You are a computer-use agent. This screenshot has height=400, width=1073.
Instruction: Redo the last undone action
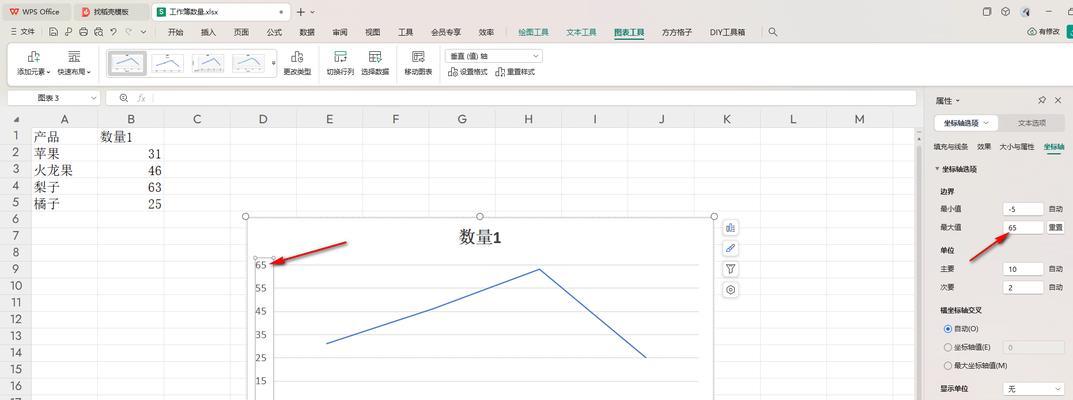coord(128,31)
